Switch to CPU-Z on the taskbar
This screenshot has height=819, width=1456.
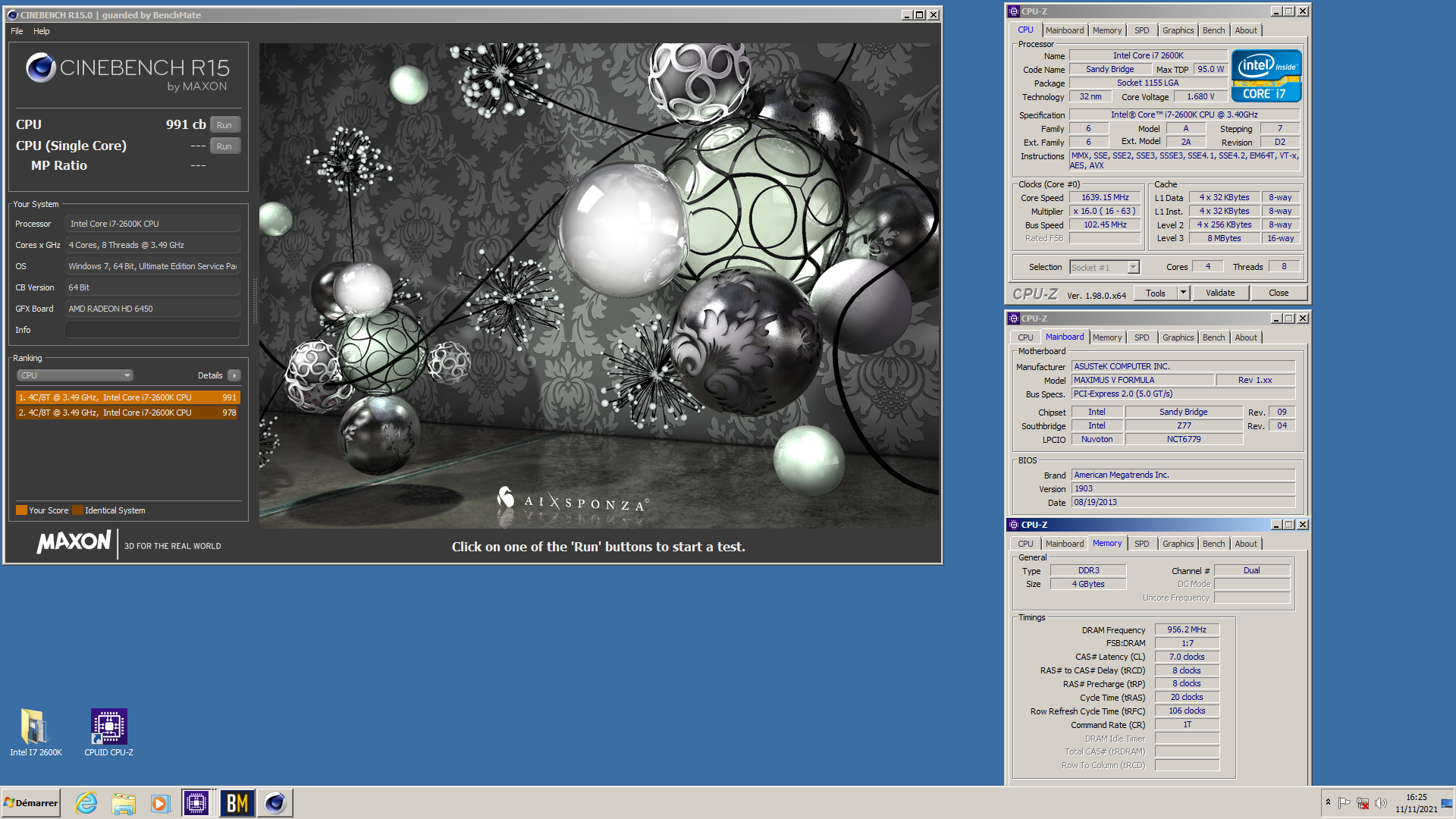[x=196, y=803]
